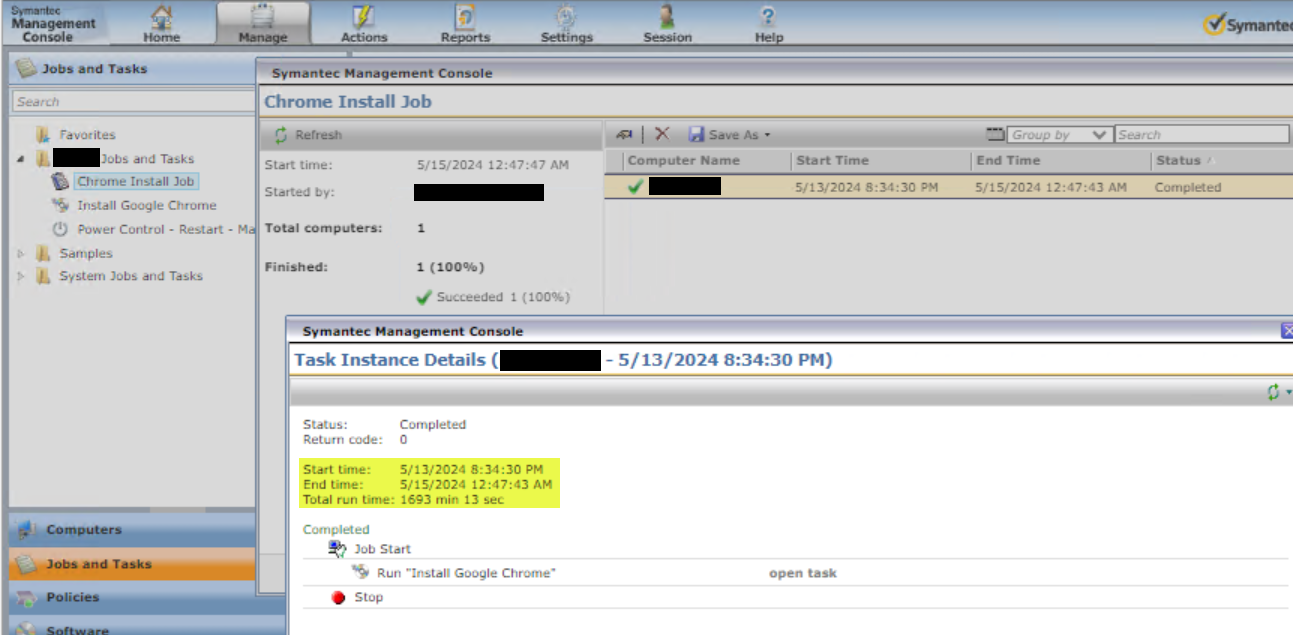Expand the System Jobs and Tasks folder
Viewport: 1293px width, 635px height.
(x=22, y=277)
